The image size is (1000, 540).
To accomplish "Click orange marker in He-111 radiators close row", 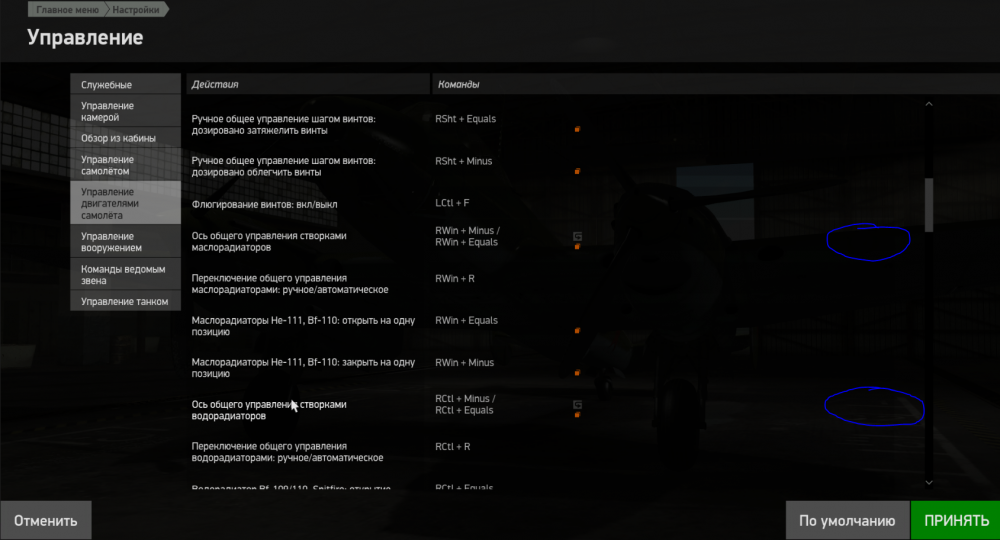I will (x=577, y=373).
